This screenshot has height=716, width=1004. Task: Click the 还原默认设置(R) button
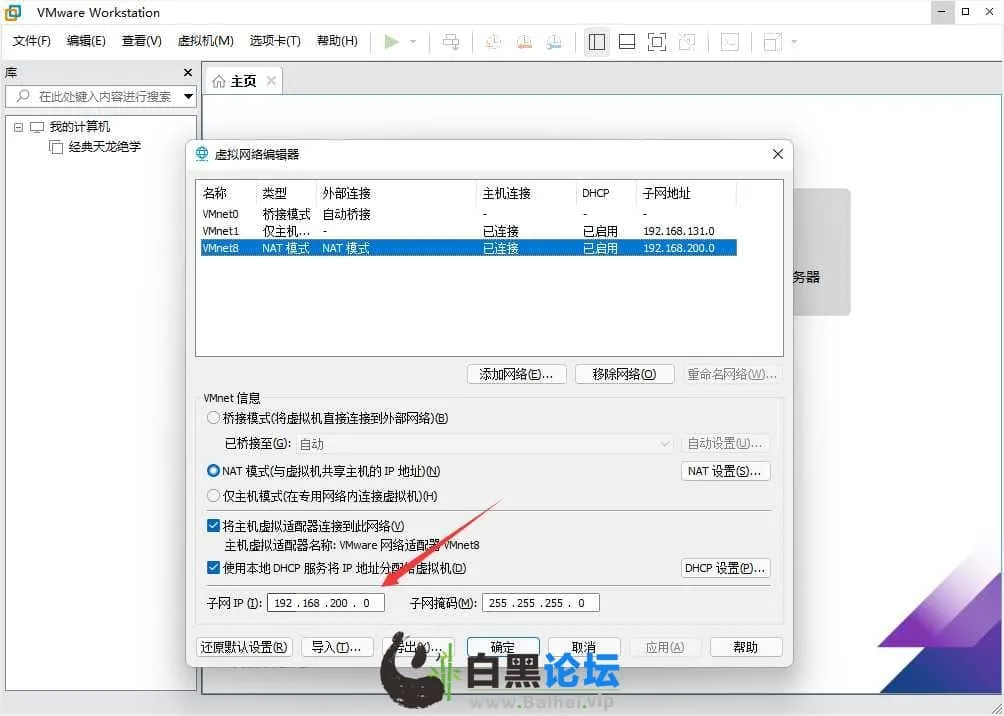(244, 647)
